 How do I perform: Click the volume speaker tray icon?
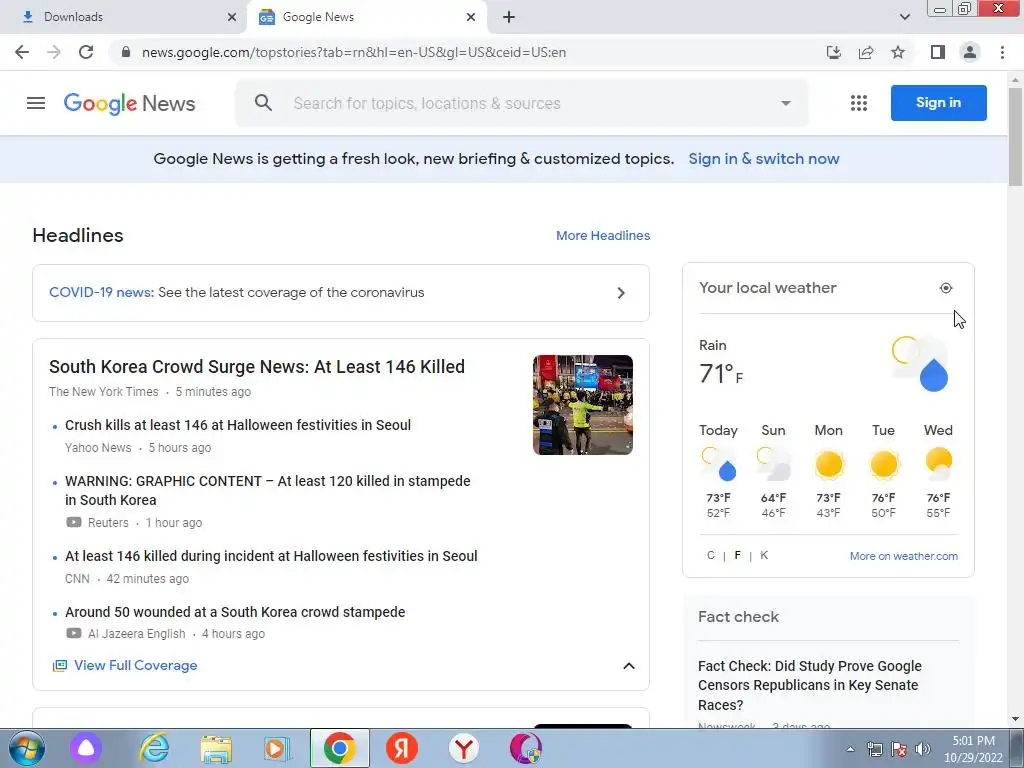tap(923, 749)
